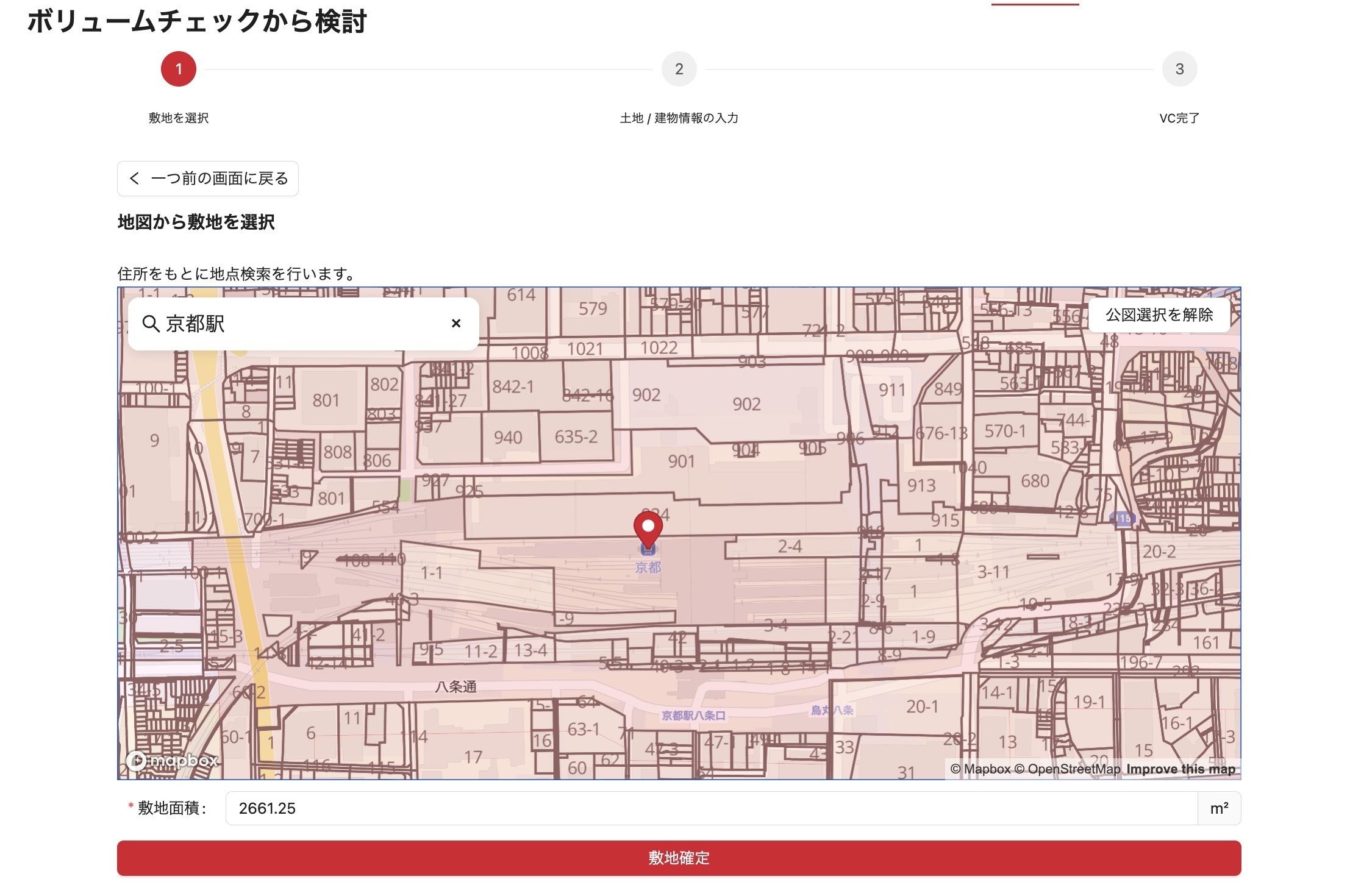Click the back chevron arrow icon

point(135,179)
